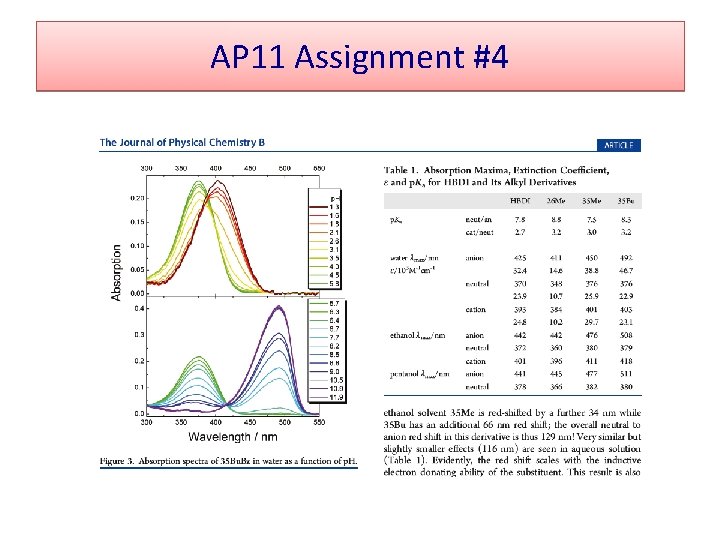Image resolution: width=720 pixels, height=540 pixels.
Task: Click the "water λmax/nm" row label
Action: click(414, 258)
